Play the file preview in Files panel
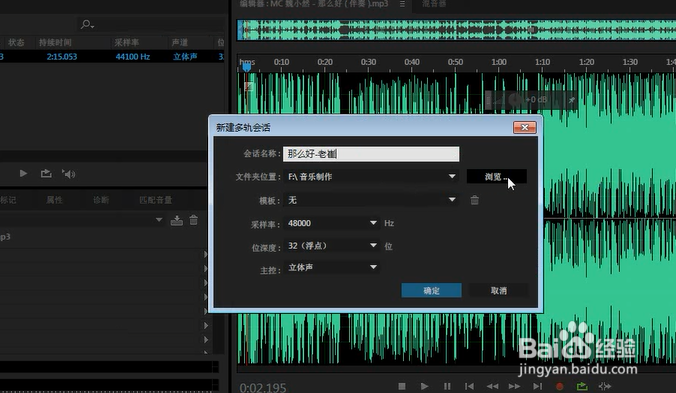The image size is (676, 393). pyautogui.click(x=23, y=173)
